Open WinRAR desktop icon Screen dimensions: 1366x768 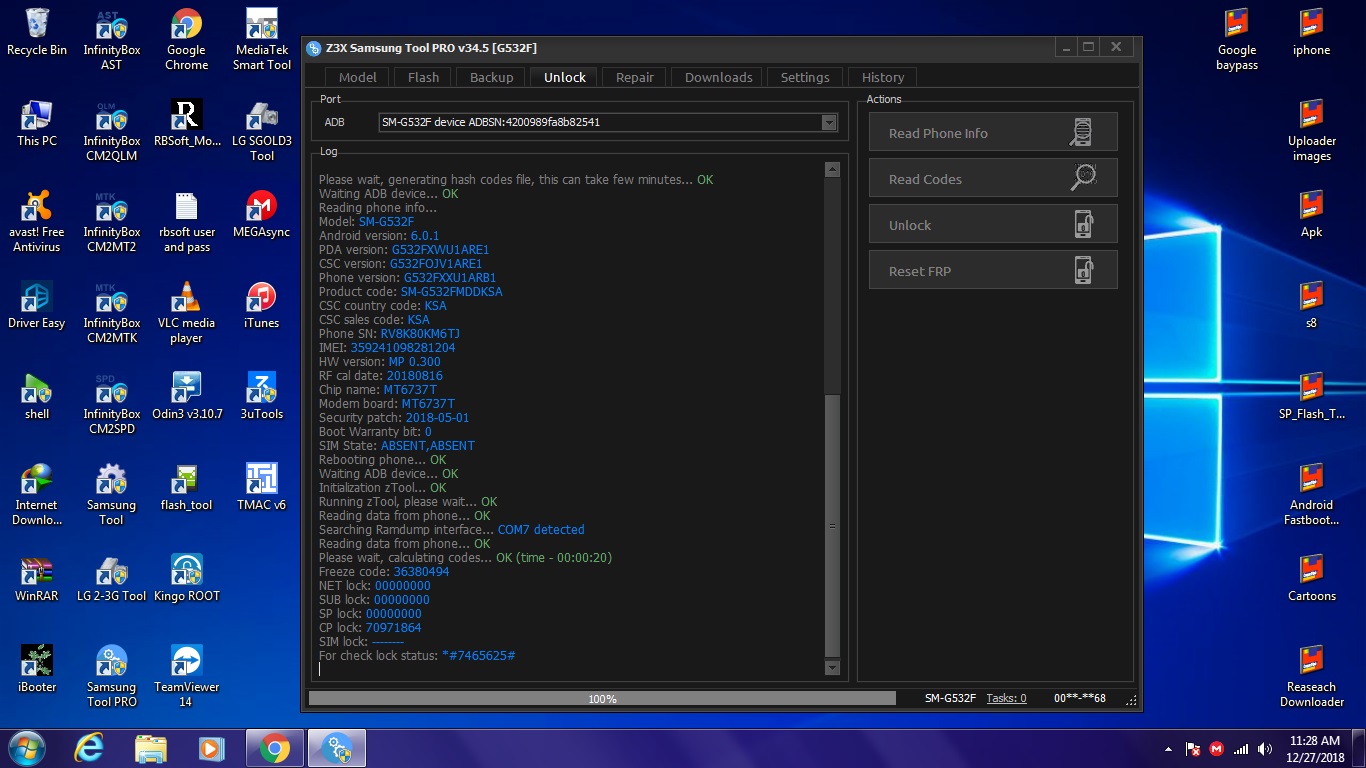click(37, 579)
